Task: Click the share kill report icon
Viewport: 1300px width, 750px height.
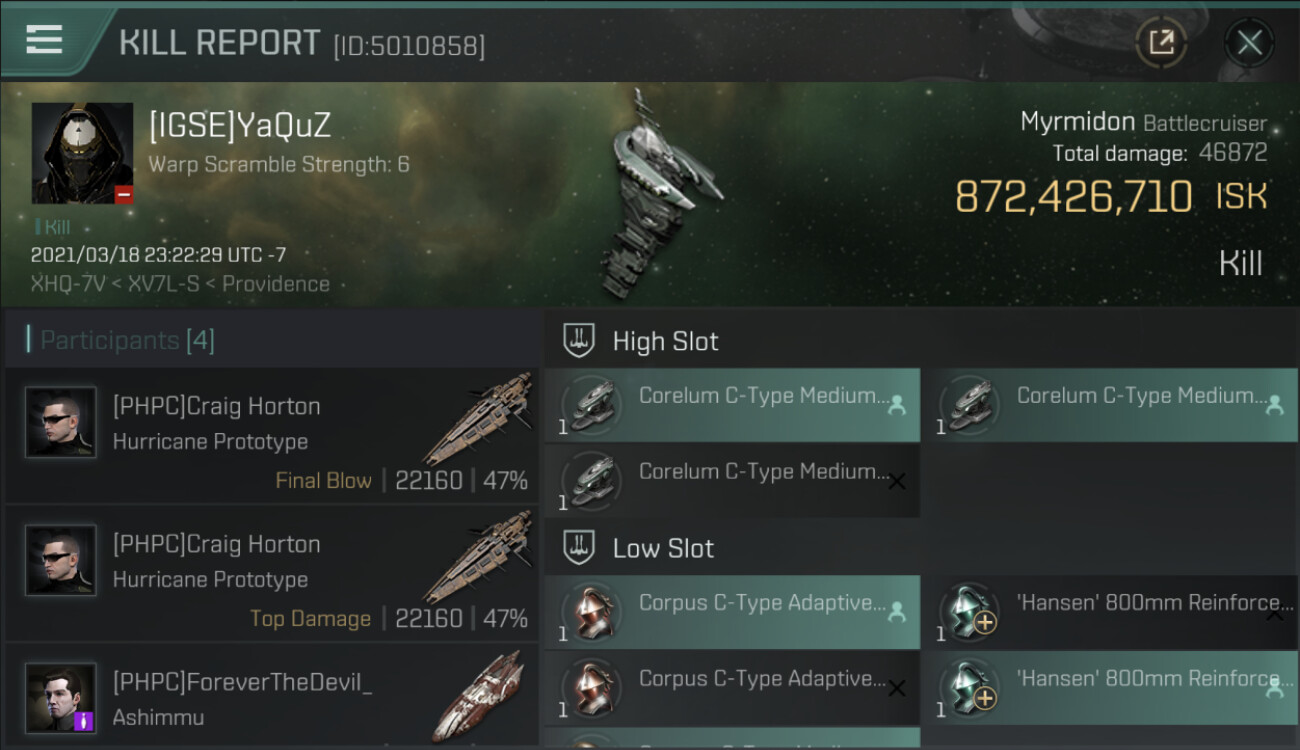Action: coord(1161,43)
